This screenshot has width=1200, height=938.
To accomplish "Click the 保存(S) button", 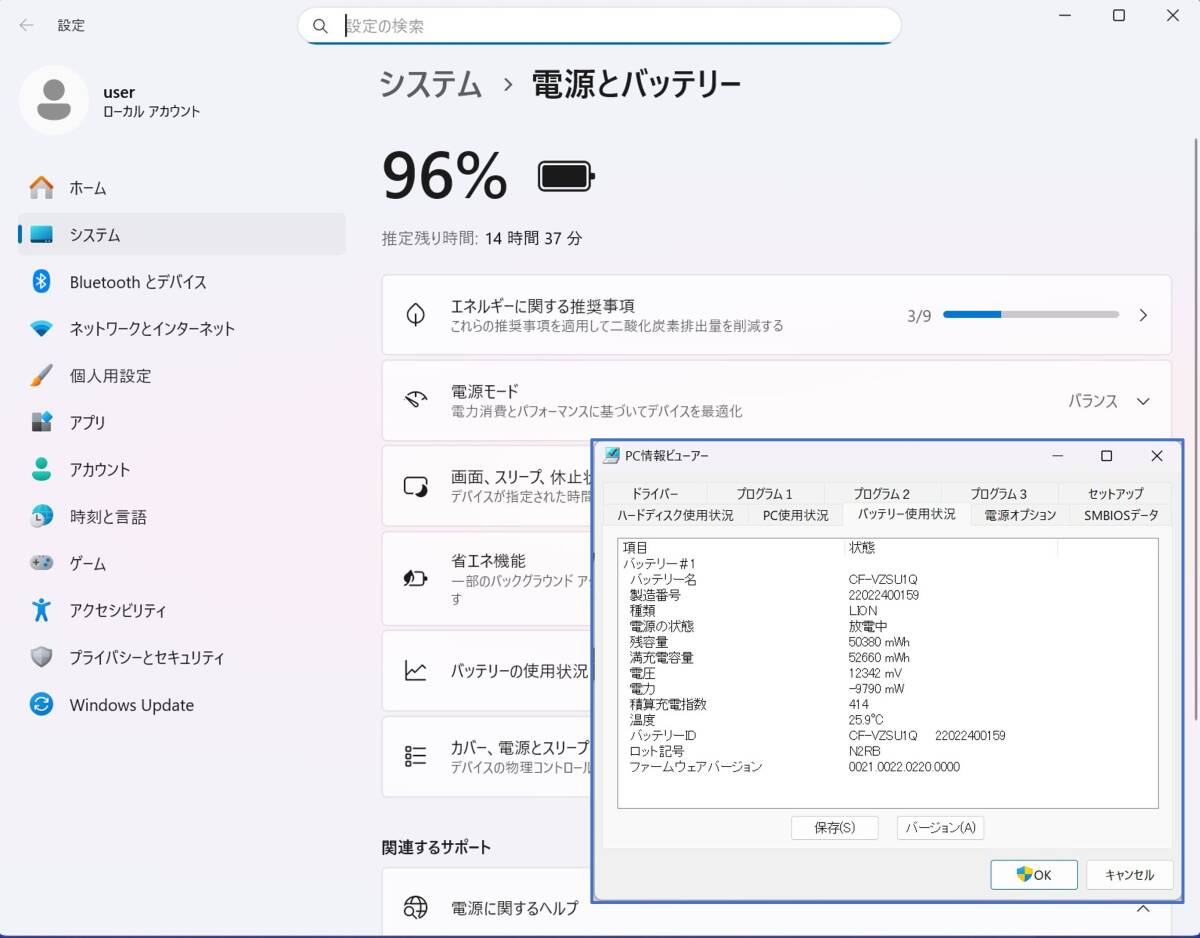I will (834, 828).
